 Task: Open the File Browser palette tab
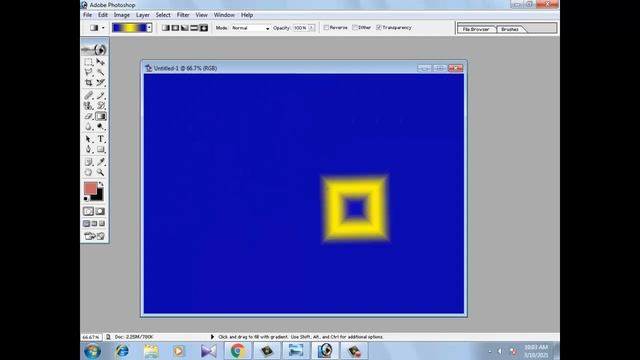point(476,29)
